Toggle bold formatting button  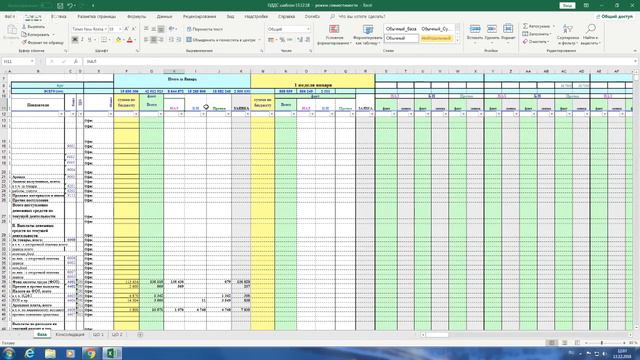tap(75, 40)
